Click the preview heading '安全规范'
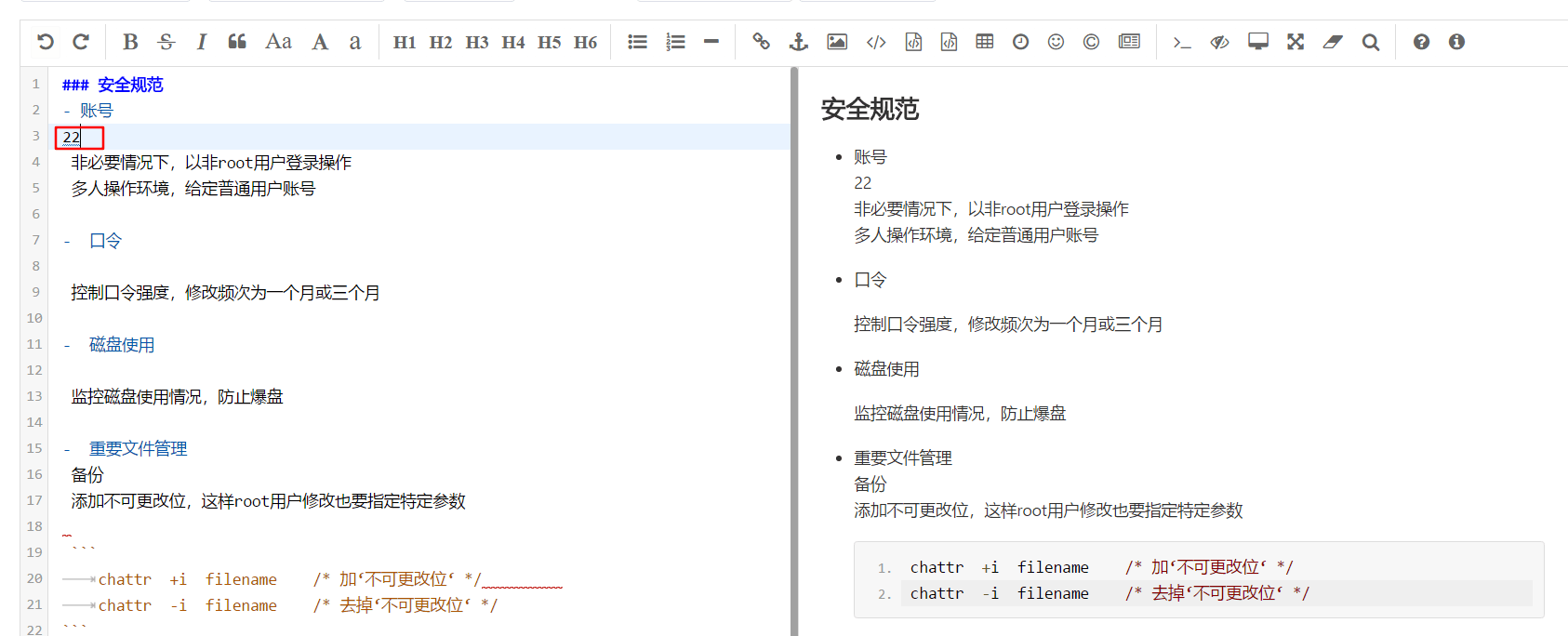Screen dimensions: 1568x636 pyautogui.click(x=870, y=110)
